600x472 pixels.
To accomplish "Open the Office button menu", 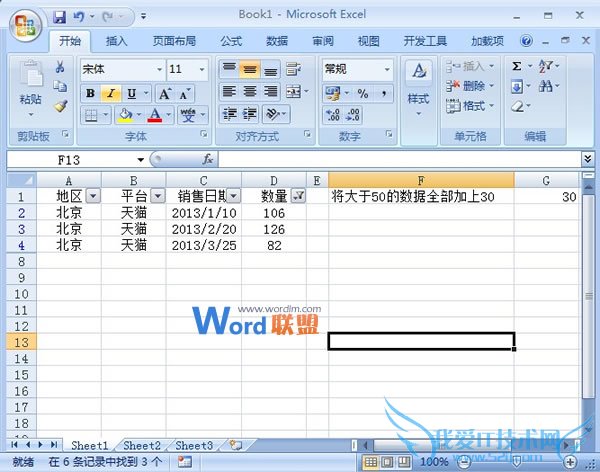I will tap(25, 25).
